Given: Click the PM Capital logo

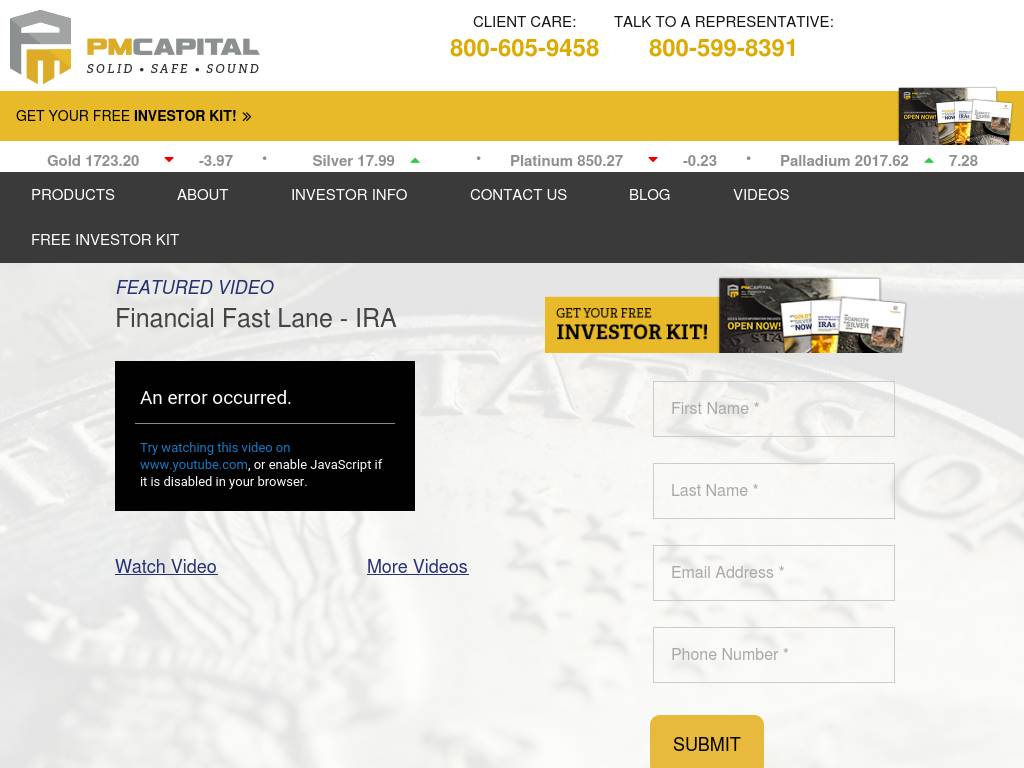Looking at the screenshot, I should pos(135,47).
